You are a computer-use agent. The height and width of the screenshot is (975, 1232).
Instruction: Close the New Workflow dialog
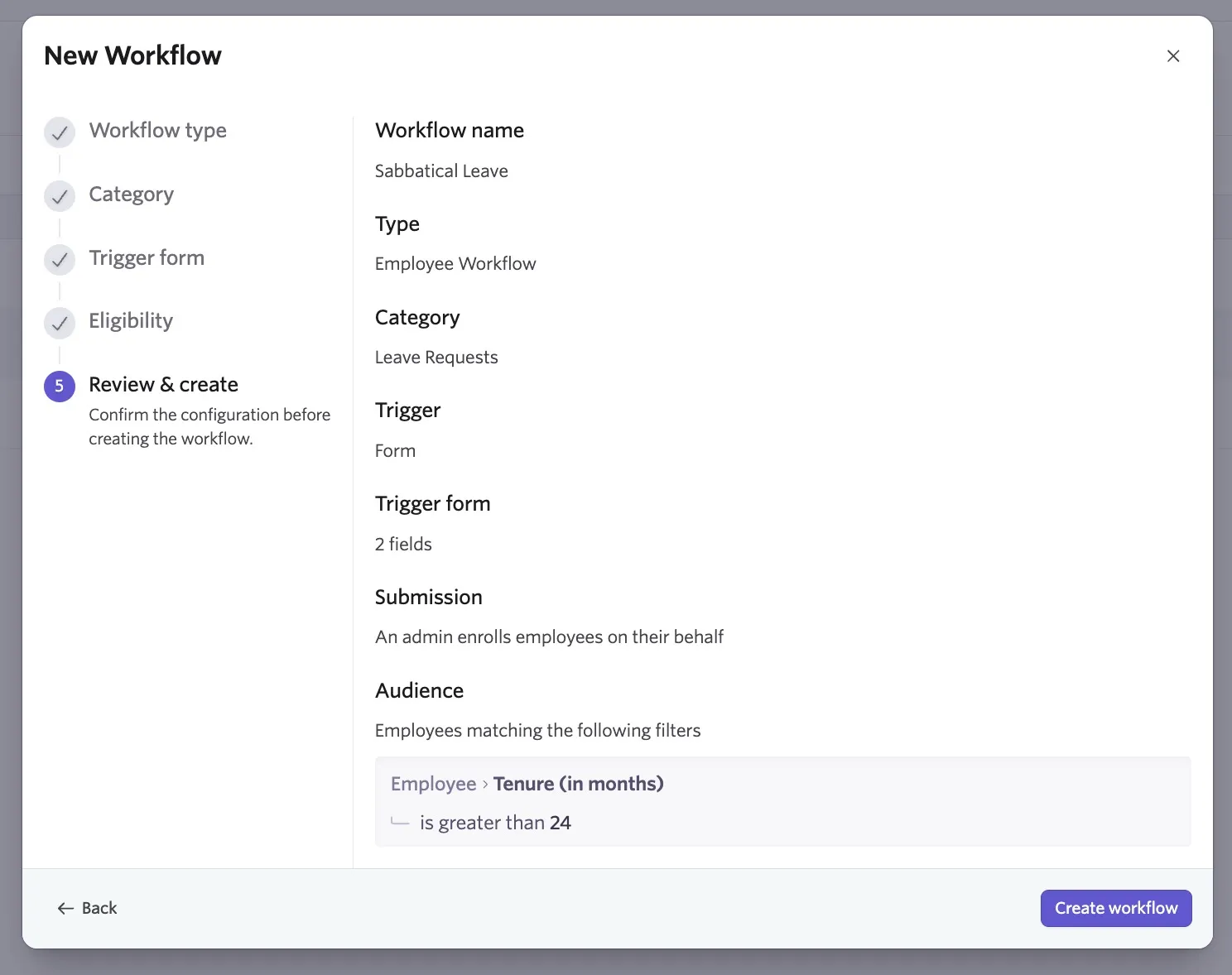[1173, 55]
